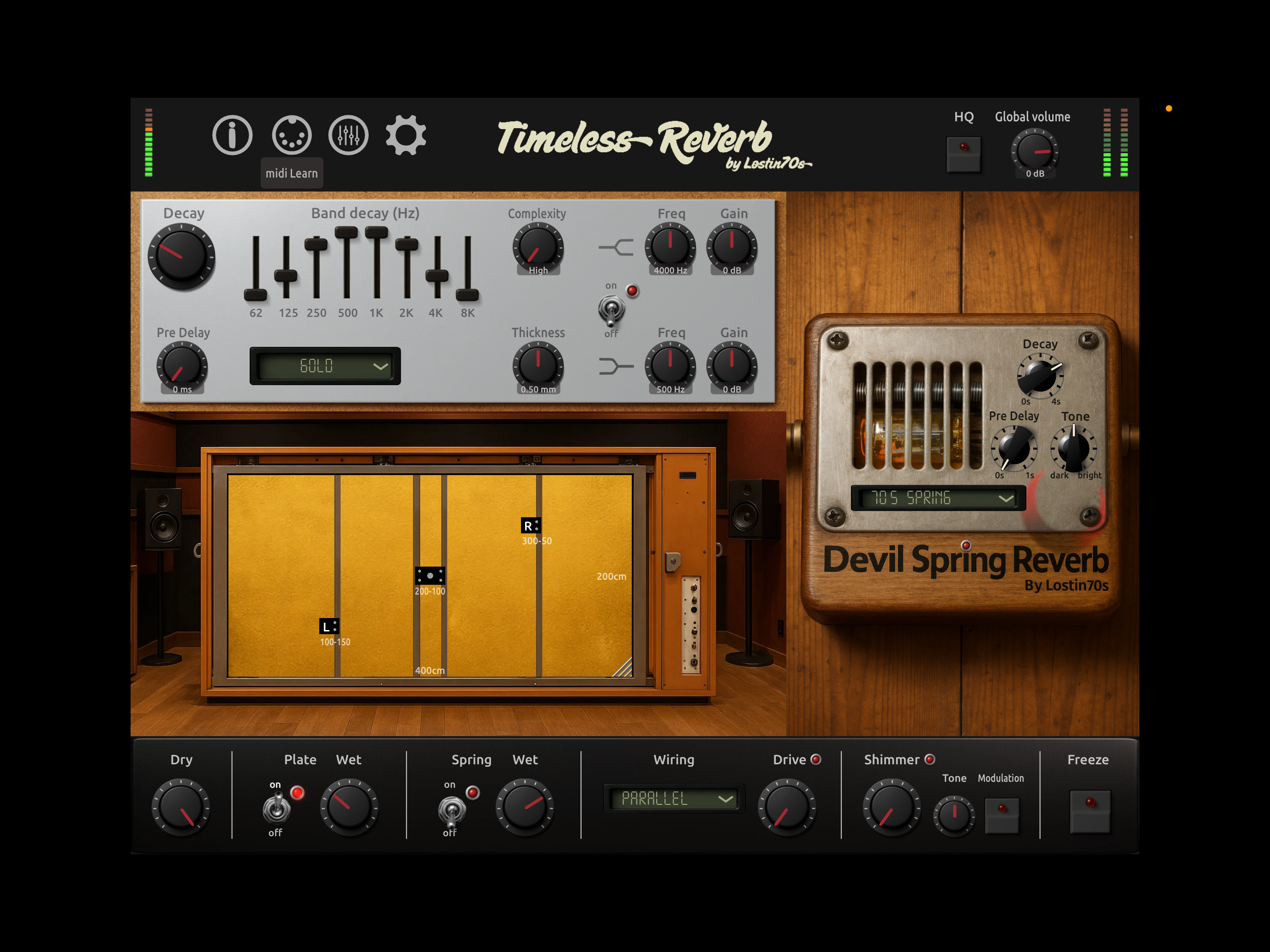Viewport: 1270px width, 952px height.
Task: Toggle the HQ button
Action: tap(964, 155)
